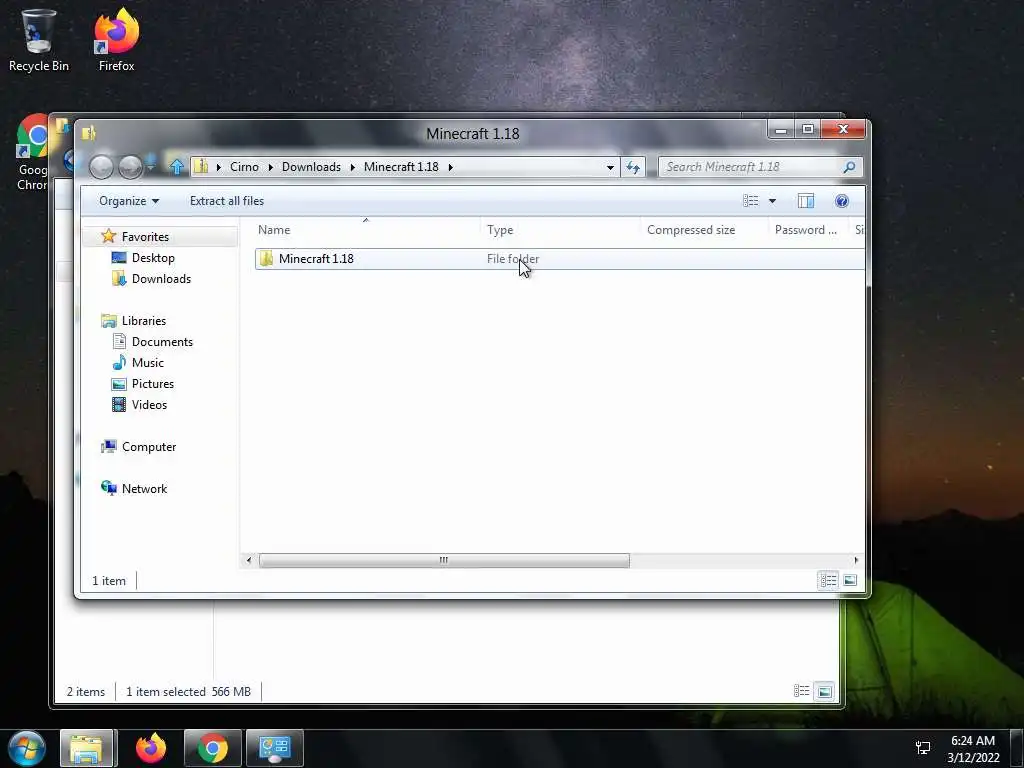Click the window icon in the title bar
The image size is (1024, 768).
[x=89, y=133]
